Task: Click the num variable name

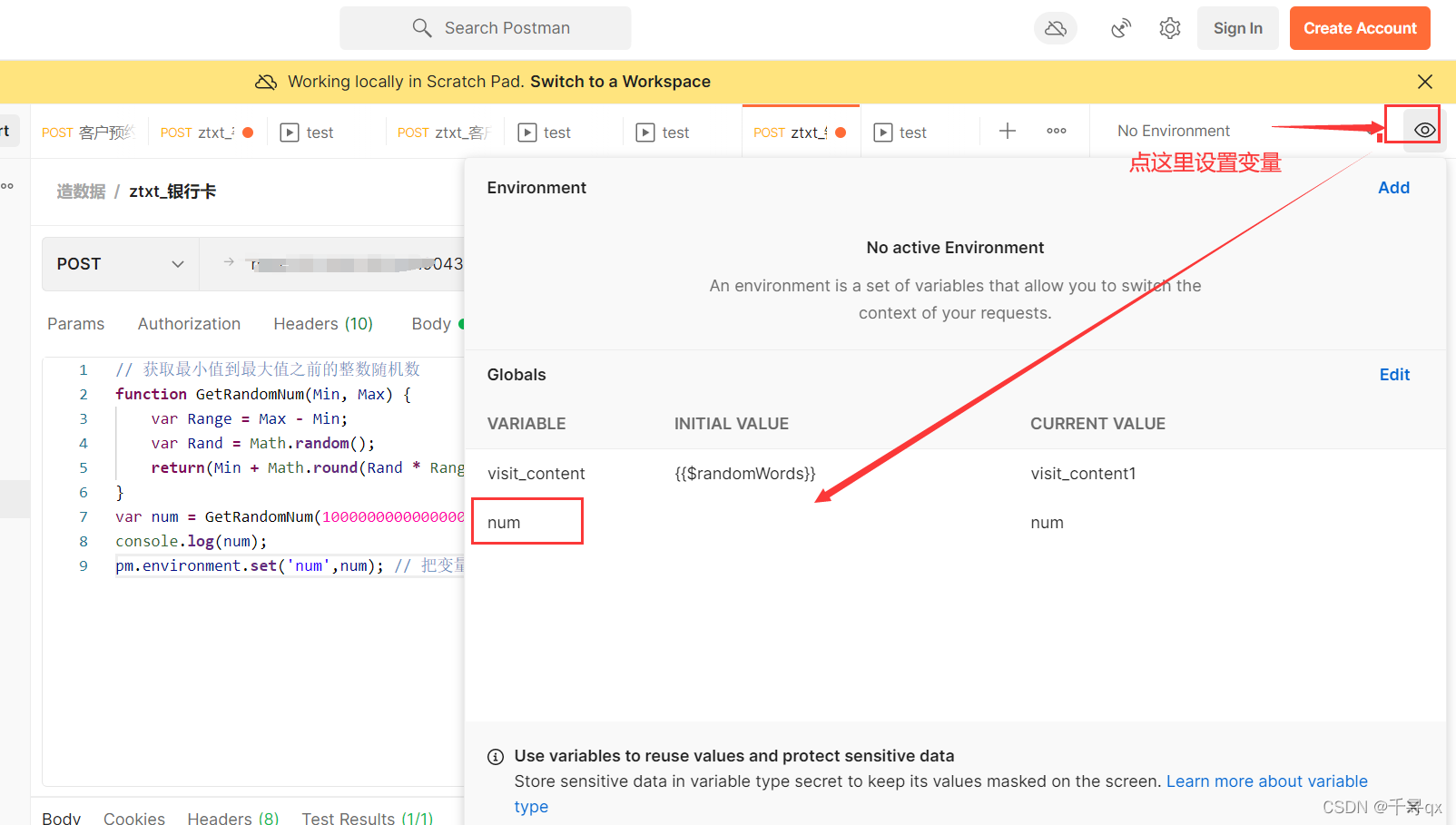Action: tap(504, 523)
